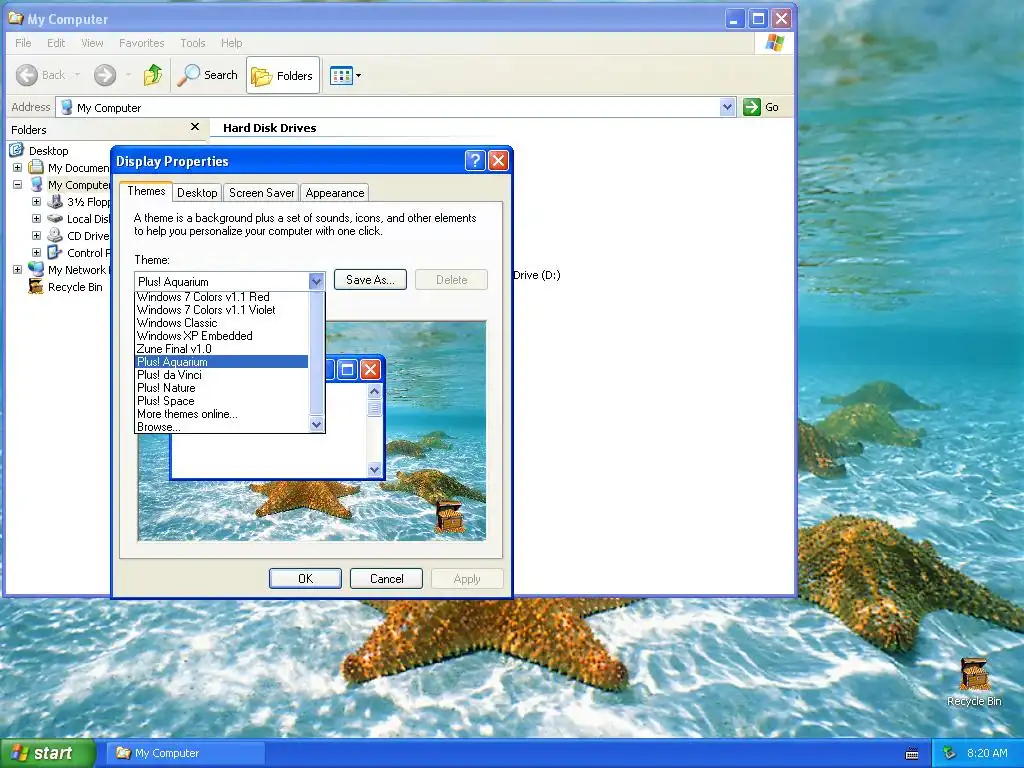Click theme list scrollbar down arrow
This screenshot has height=768, width=1024.
pos(316,424)
